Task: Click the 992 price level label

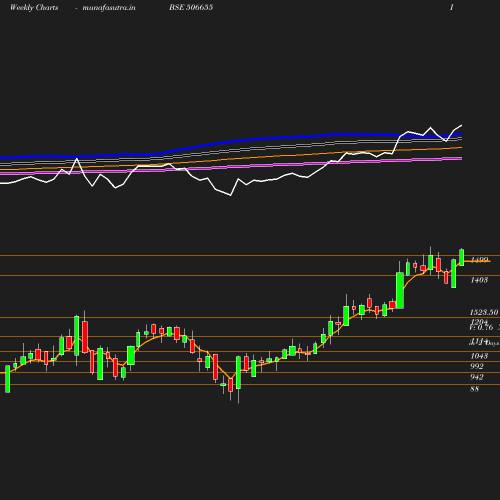Action: click(477, 366)
